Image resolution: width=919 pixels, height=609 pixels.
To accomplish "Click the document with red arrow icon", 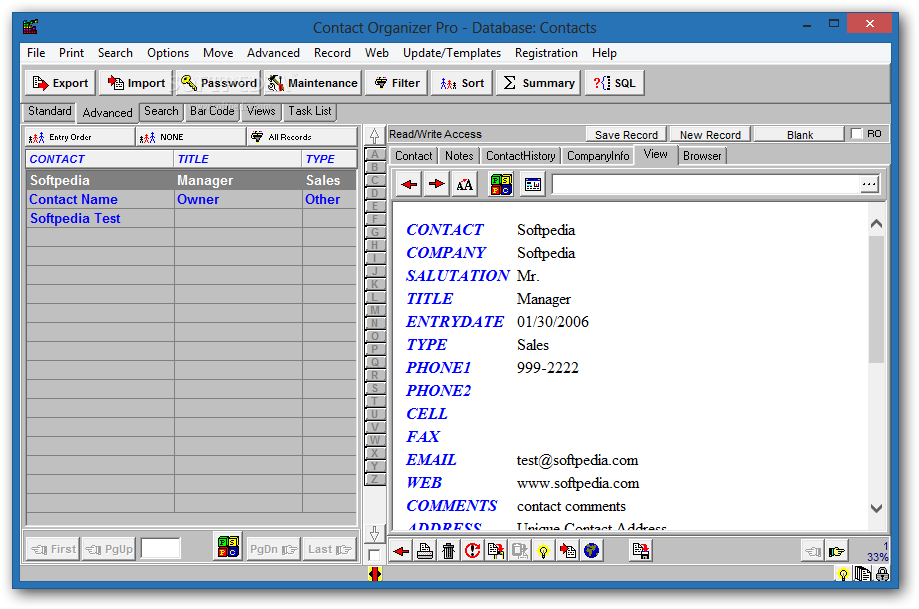I will (x=567, y=551).
